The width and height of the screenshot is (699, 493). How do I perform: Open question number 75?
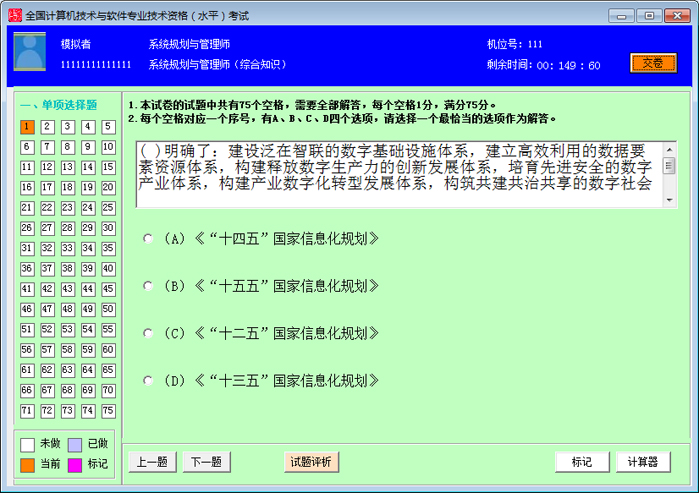point(108,411)
